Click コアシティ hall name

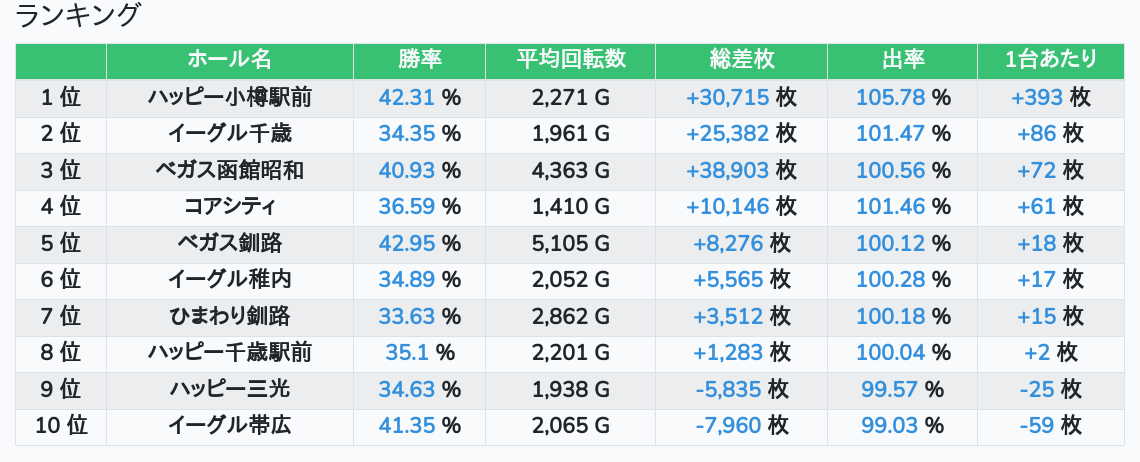pyautogui.click(x=229, y=207)
